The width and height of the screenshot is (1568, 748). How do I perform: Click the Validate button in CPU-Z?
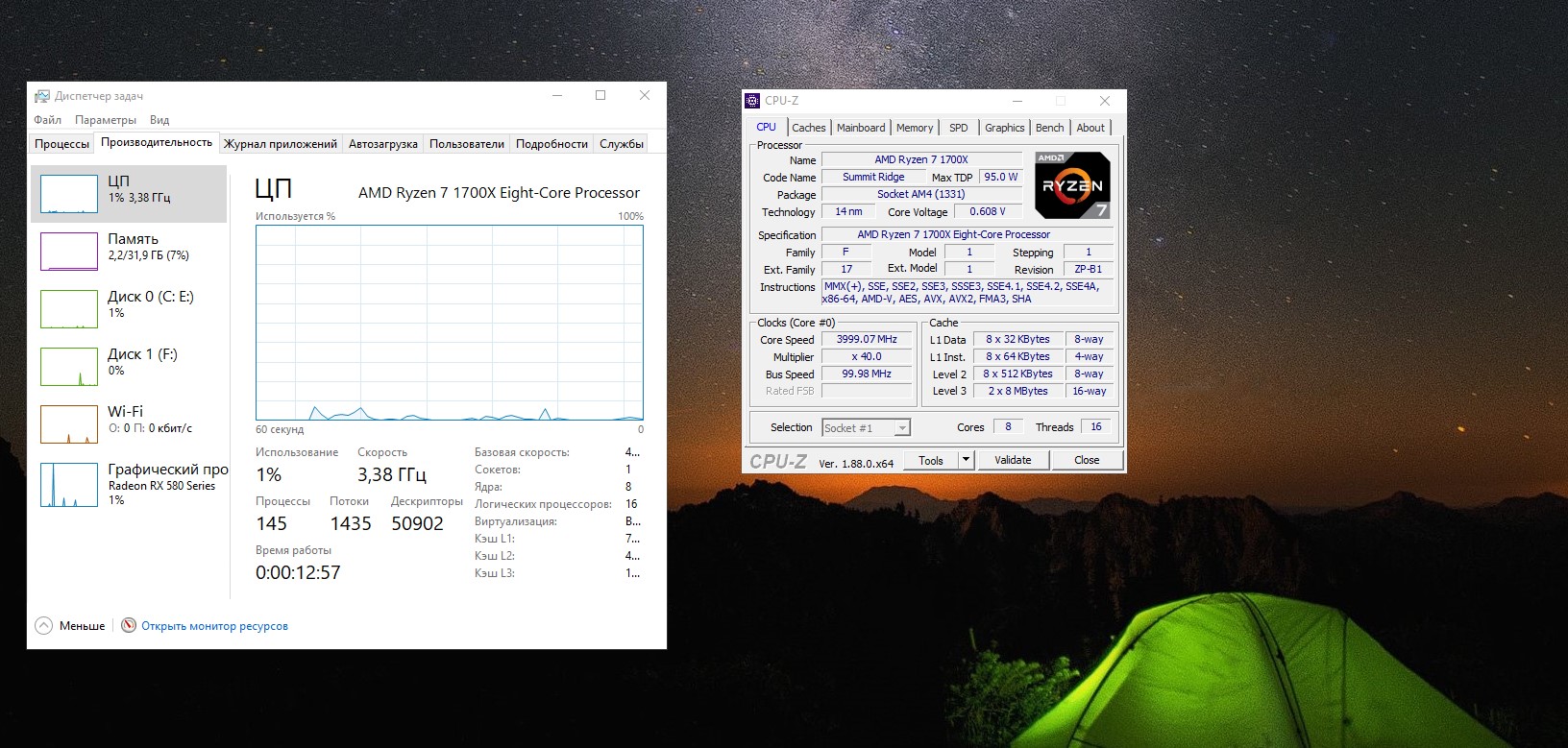coord(1013,460)
